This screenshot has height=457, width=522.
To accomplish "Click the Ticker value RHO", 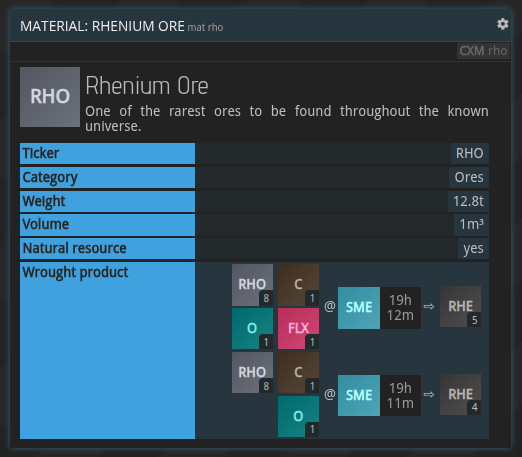I will 470,153.
